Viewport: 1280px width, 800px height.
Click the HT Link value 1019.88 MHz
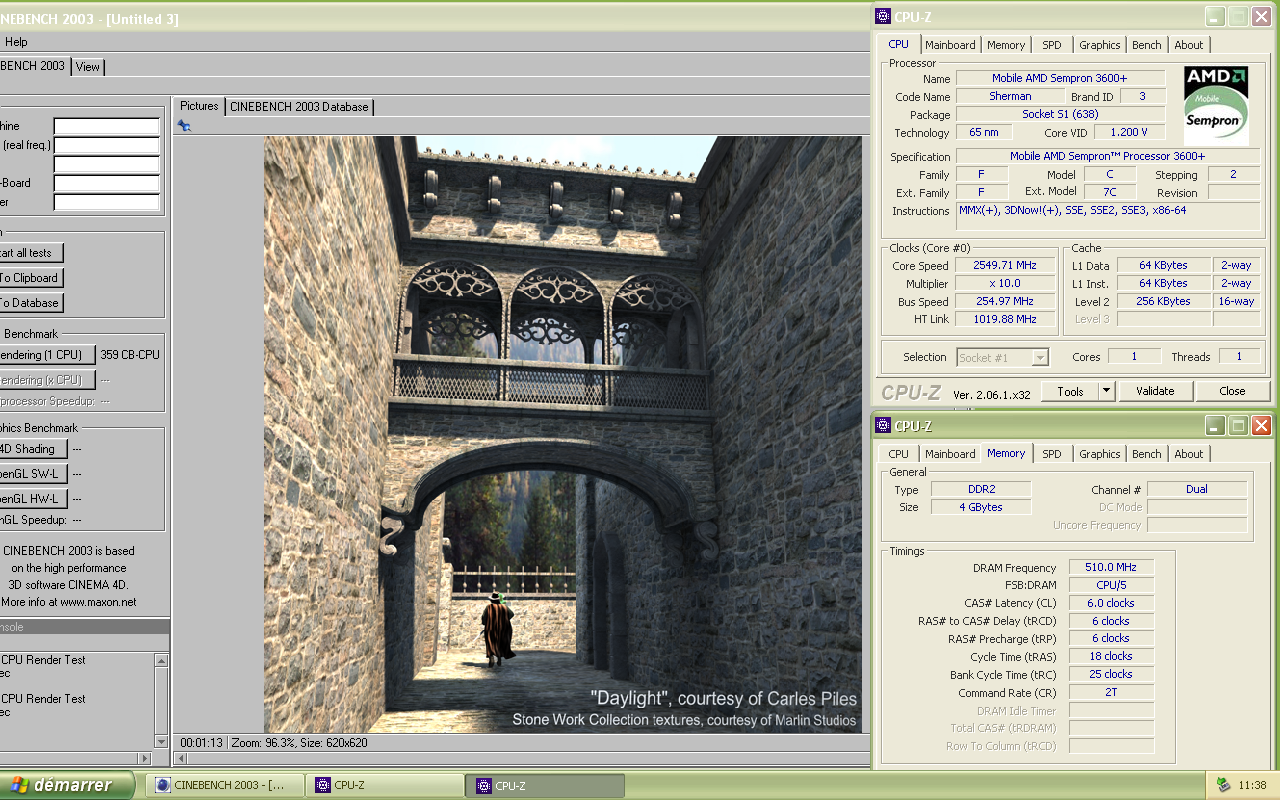click(x=1004, y=320)
